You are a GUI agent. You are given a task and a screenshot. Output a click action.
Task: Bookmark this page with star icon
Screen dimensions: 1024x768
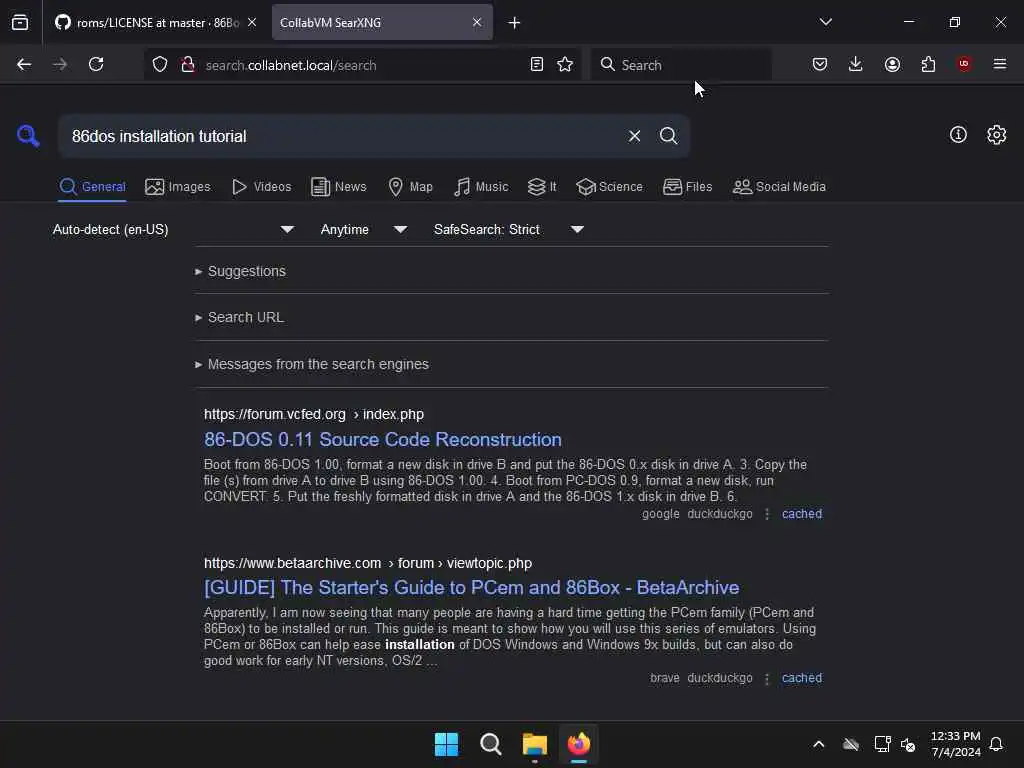coord(565,64)
